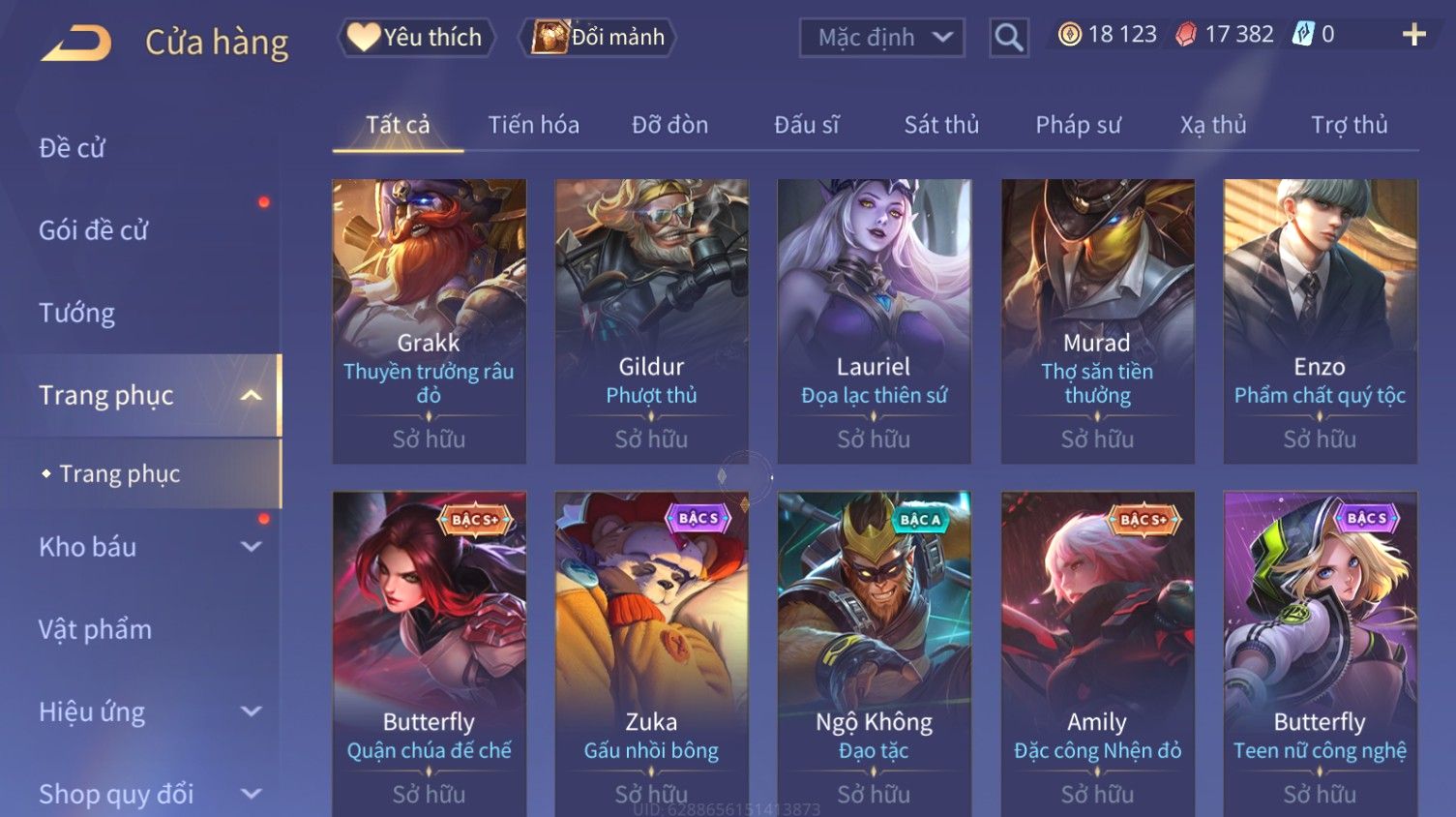This screenshot has width=1456, height=817.
Task: Tap the gold coin currency icon
Action: tap(1069, 35)
